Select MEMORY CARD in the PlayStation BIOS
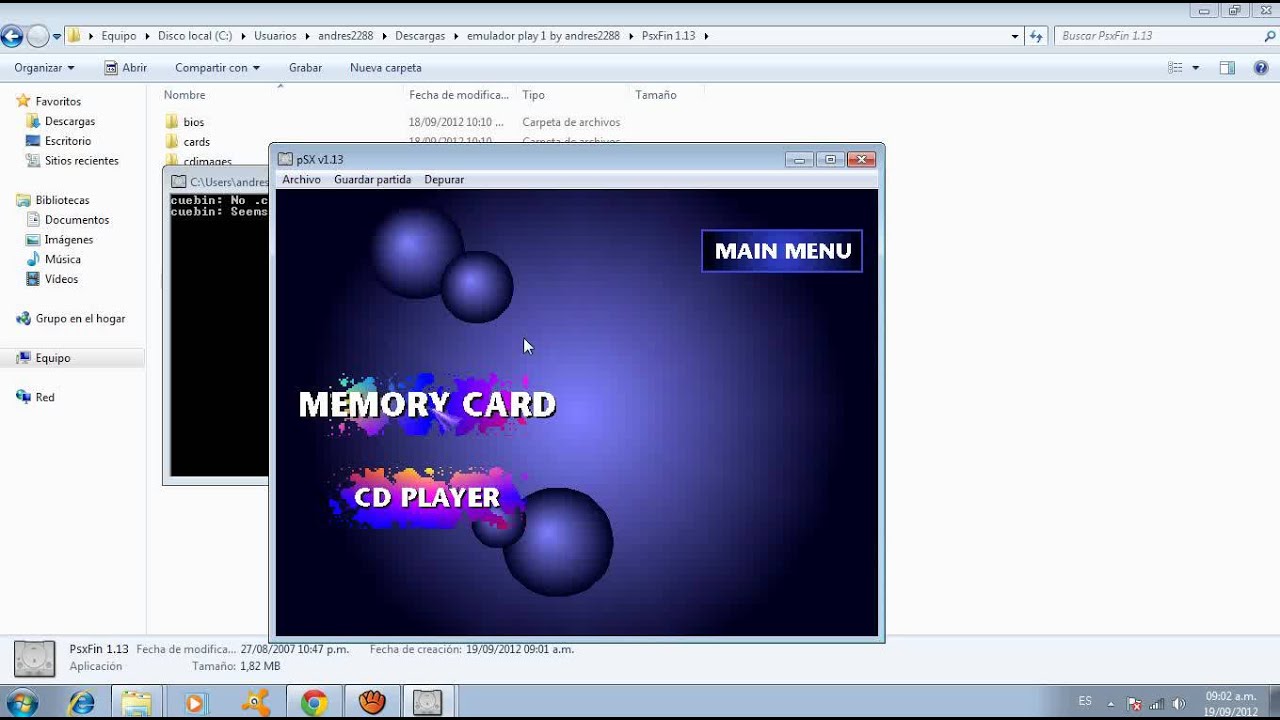Screen dimensions: 1280x720 click(427, 404)
